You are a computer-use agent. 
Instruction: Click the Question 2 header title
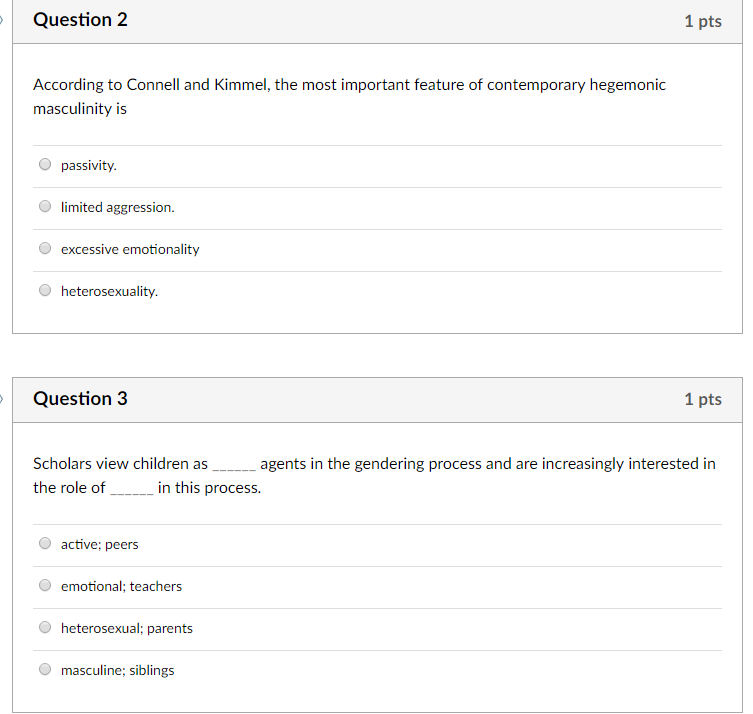(x=80, y=20)
